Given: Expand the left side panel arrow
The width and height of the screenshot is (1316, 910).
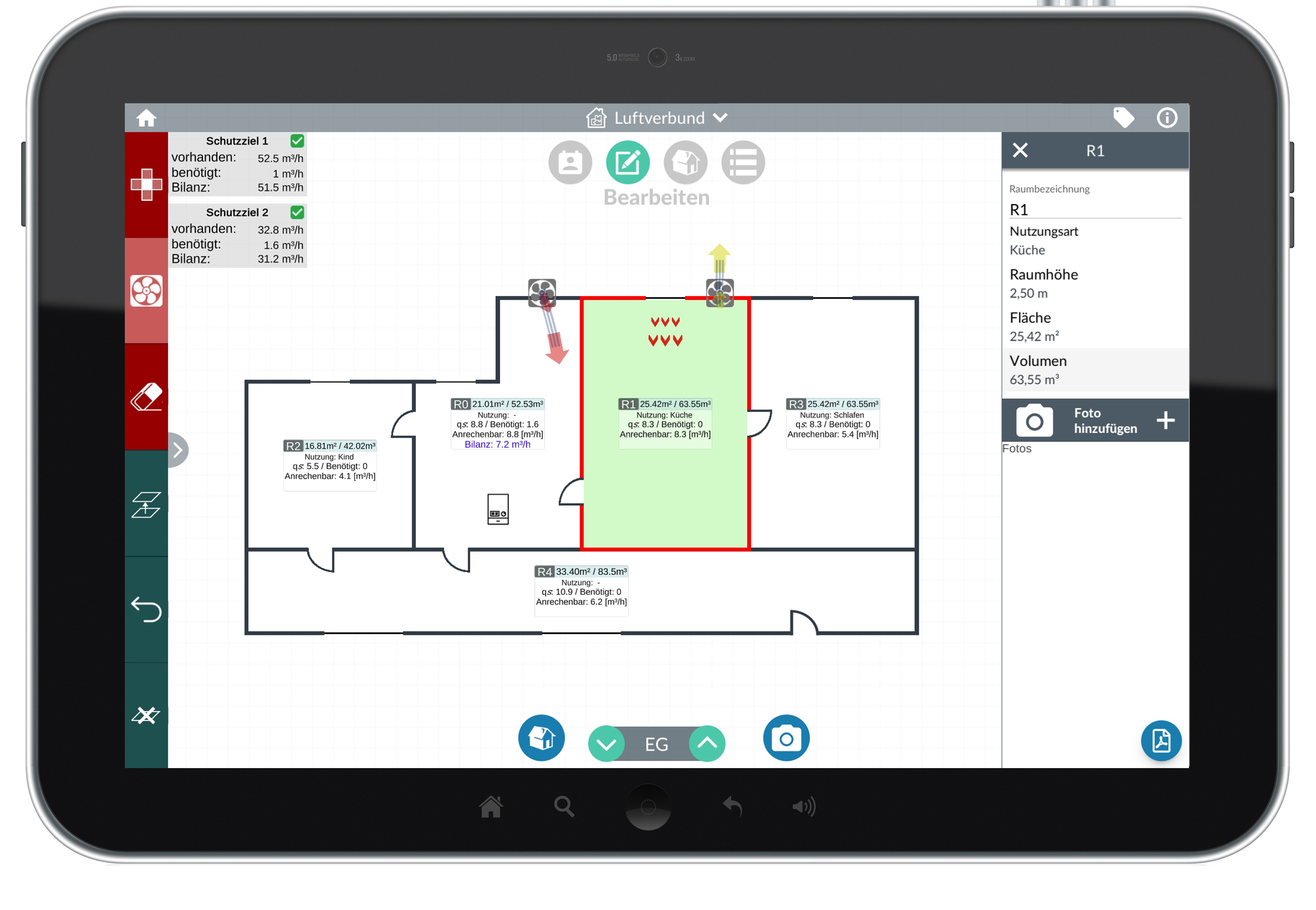Looking at the screenshot, I should pyautogui.click(x=178, y=450).
